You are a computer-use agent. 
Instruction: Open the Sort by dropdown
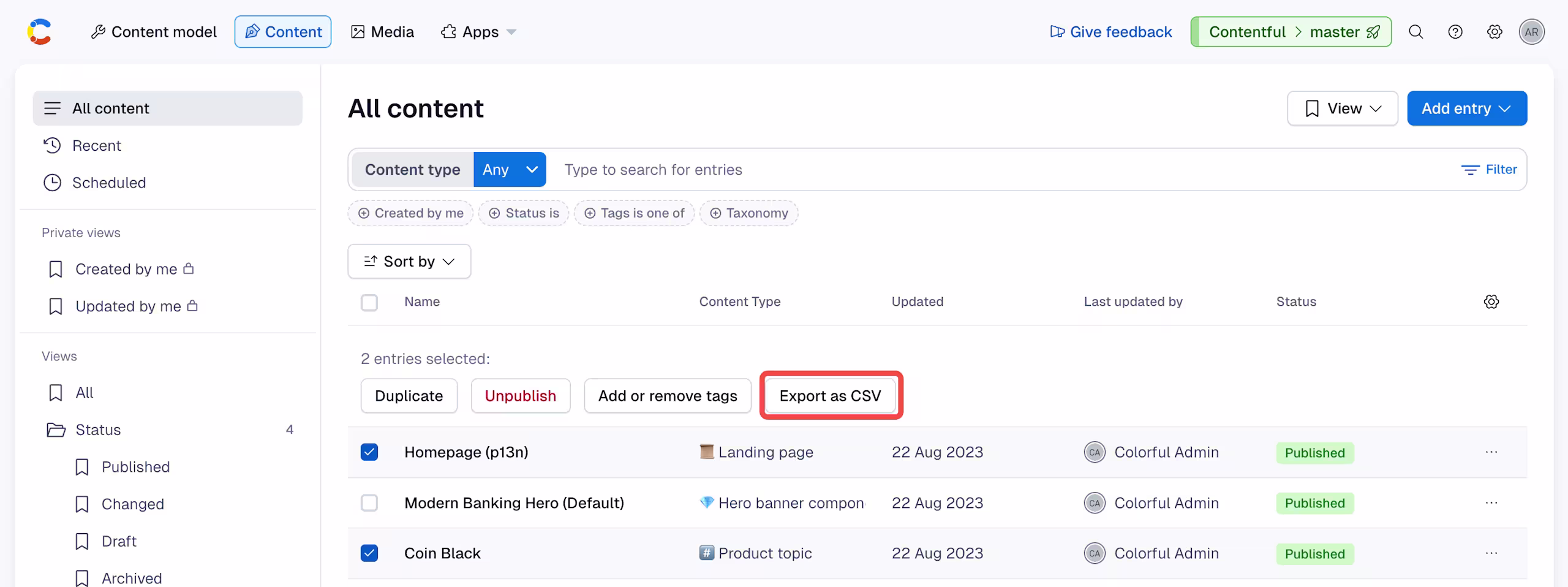[x=409, y=262]
